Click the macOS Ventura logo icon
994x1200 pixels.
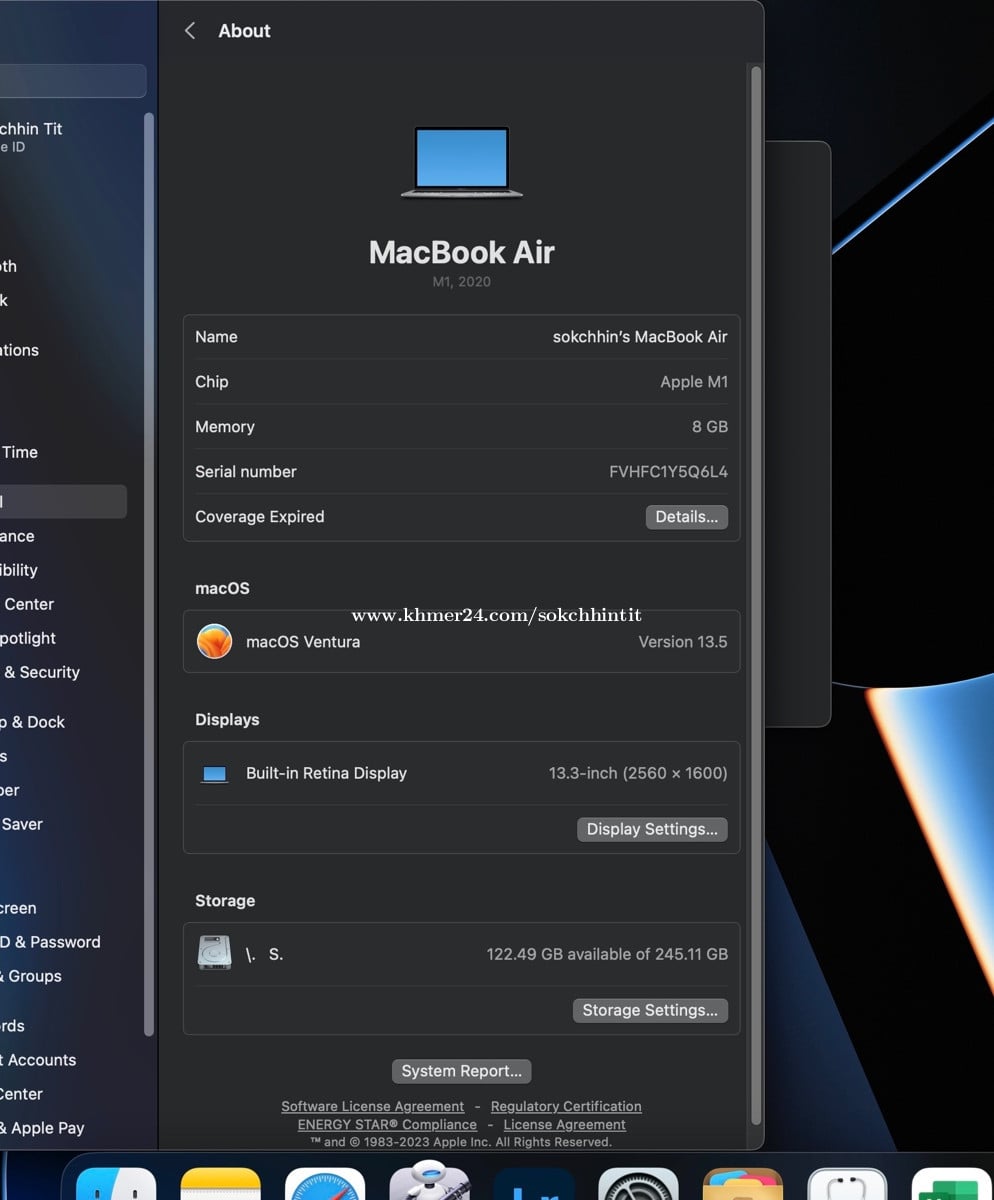[x=215, y=642]
